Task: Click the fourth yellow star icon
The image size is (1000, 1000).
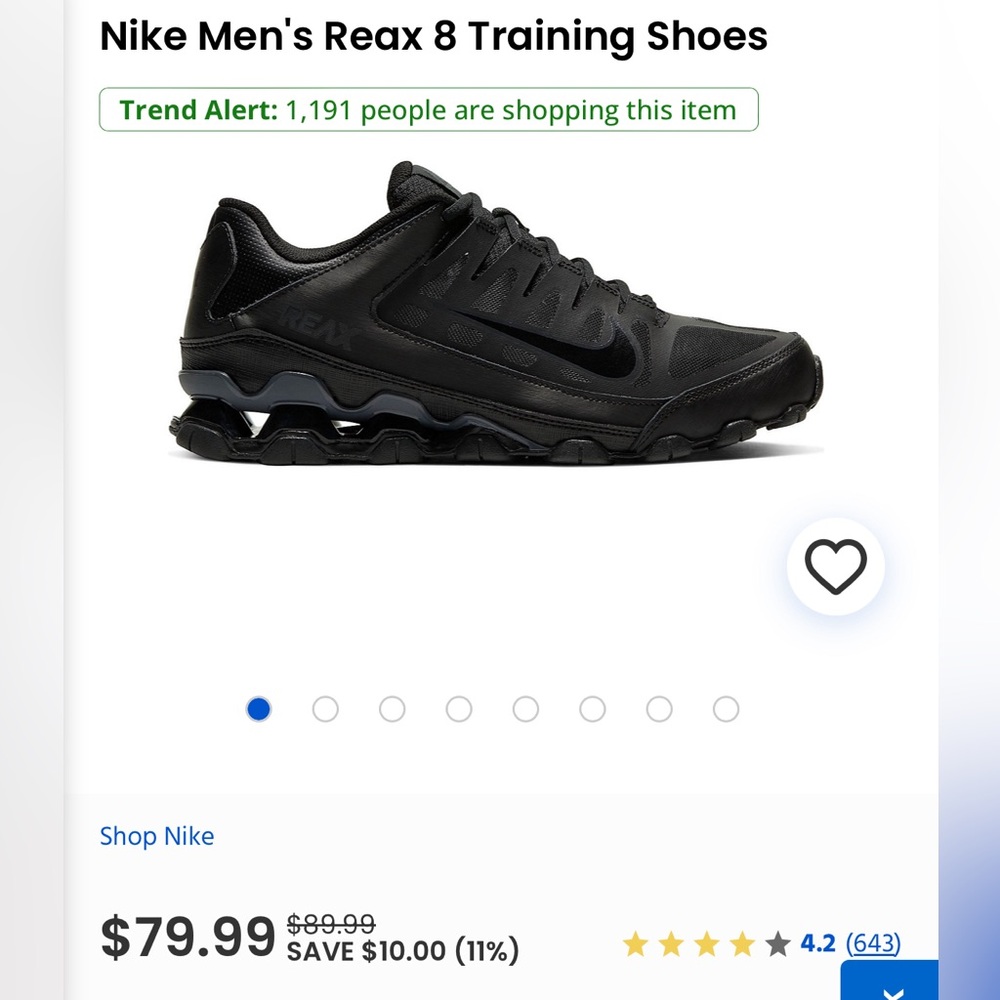Action: pyautogui.click(x=742, y=941)
